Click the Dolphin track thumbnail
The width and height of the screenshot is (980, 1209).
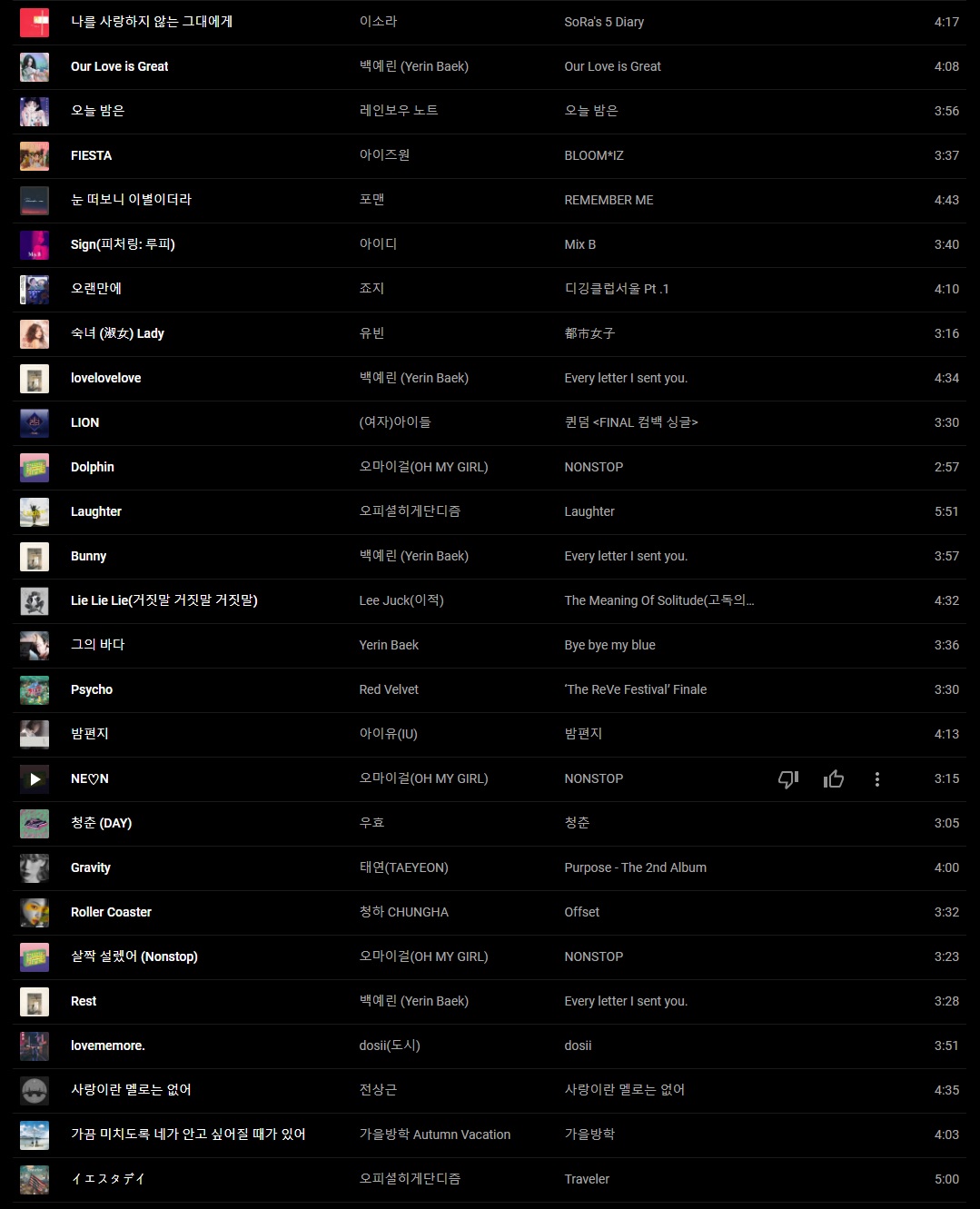[x=35, y=468]
